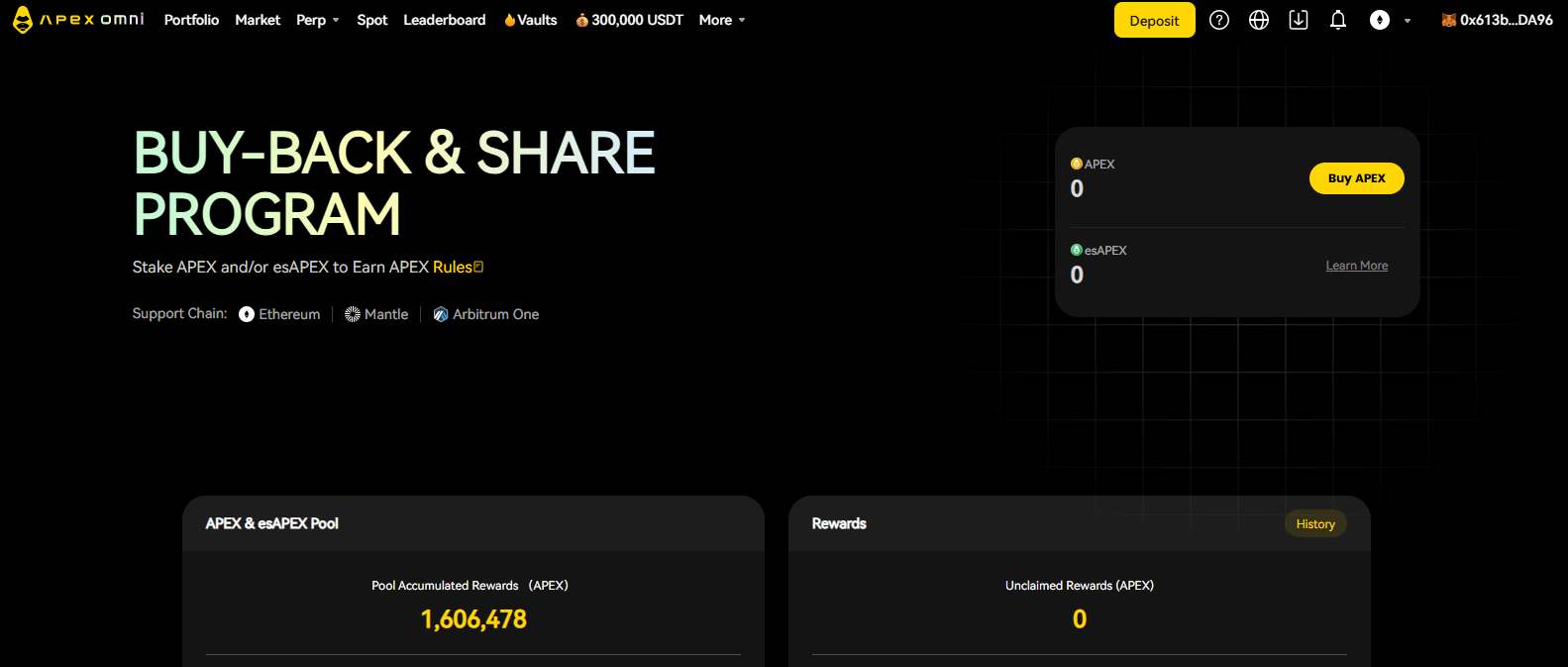Click the MetaMask wallet address 0x613b...DA96
Viewport: 1568px width, 667px height.
click(1497, 20)
